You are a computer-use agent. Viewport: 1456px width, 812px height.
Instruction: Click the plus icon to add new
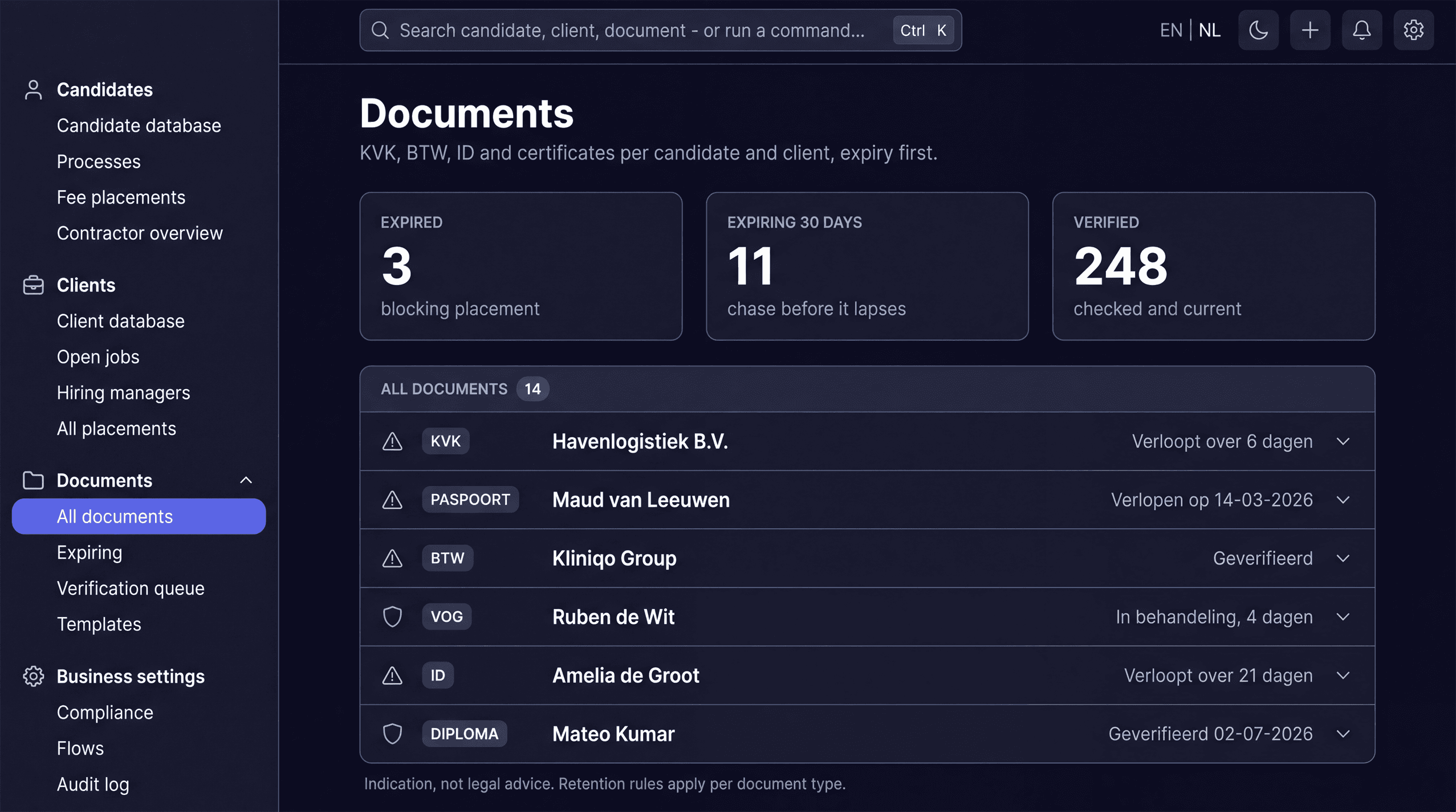1310,30
